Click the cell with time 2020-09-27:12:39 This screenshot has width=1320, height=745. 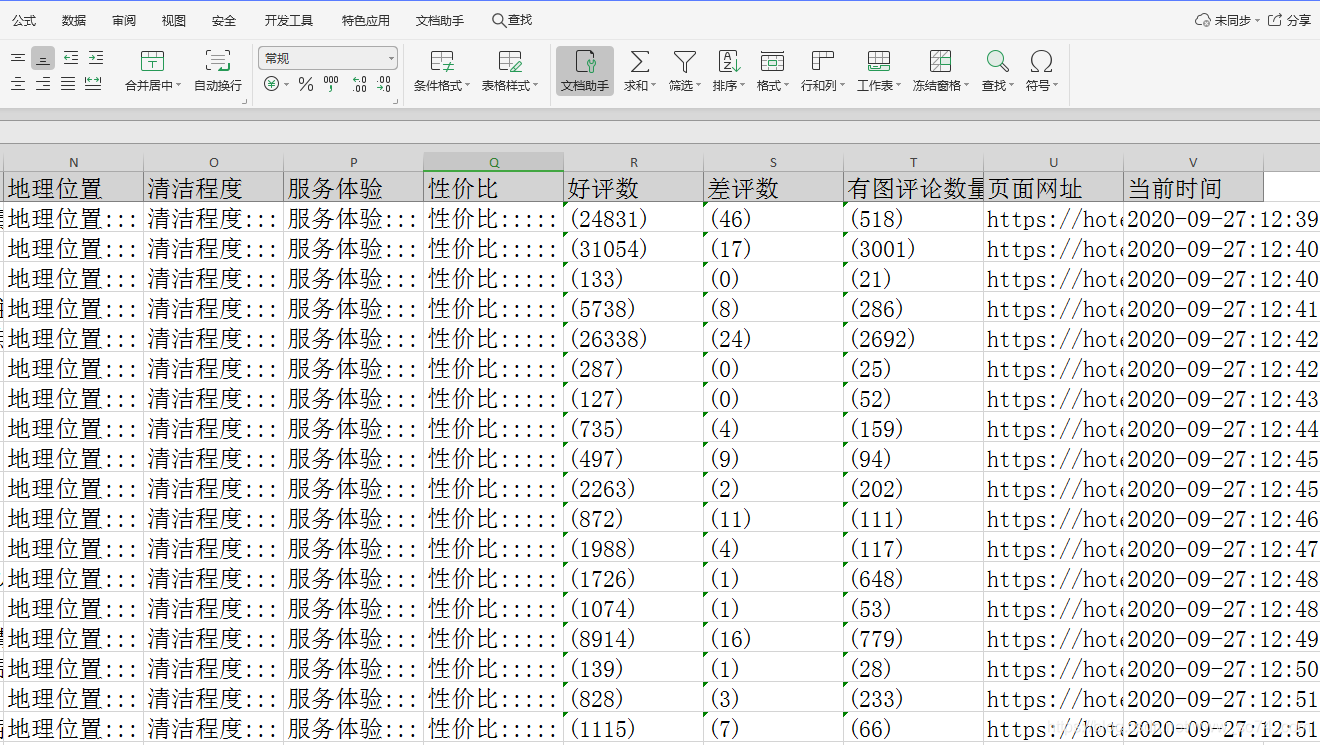(1222, 217)
